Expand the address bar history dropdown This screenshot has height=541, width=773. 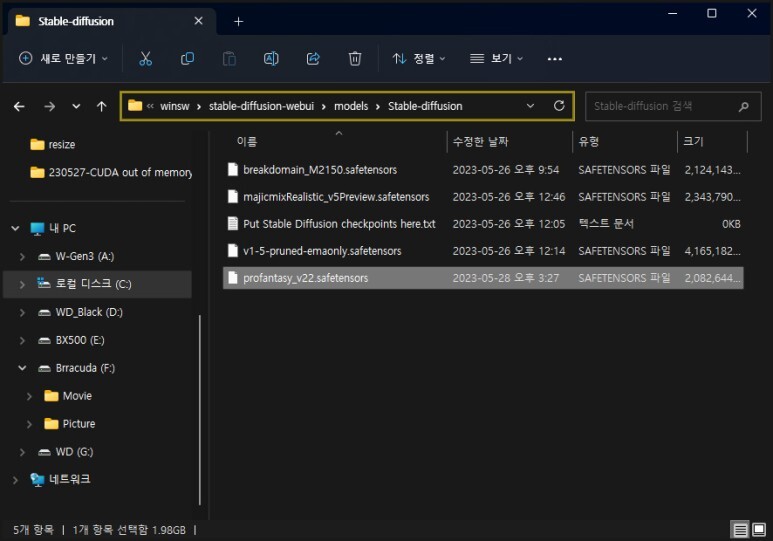point(530,106)
